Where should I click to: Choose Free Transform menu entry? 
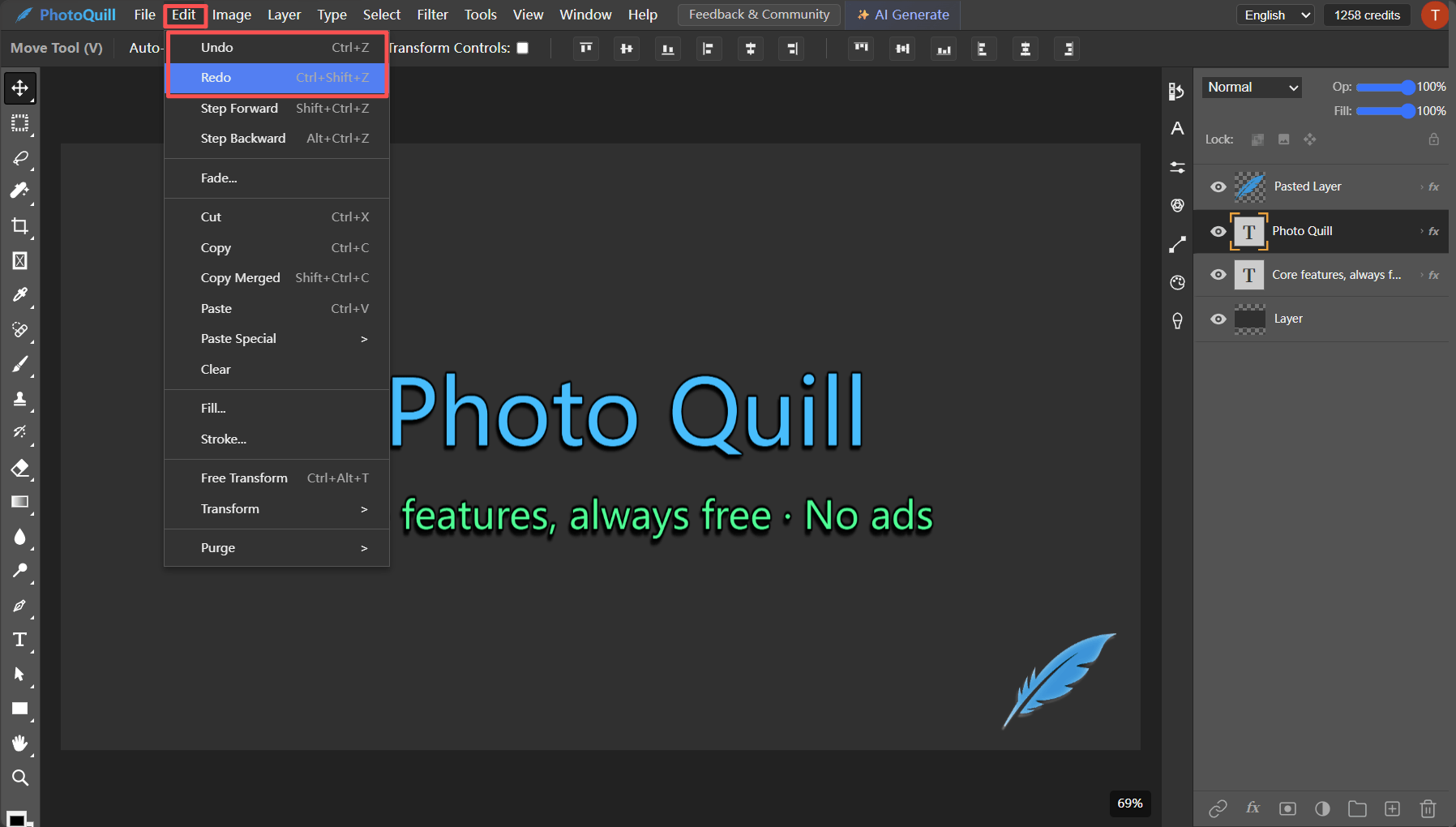(x=277, y=478)
